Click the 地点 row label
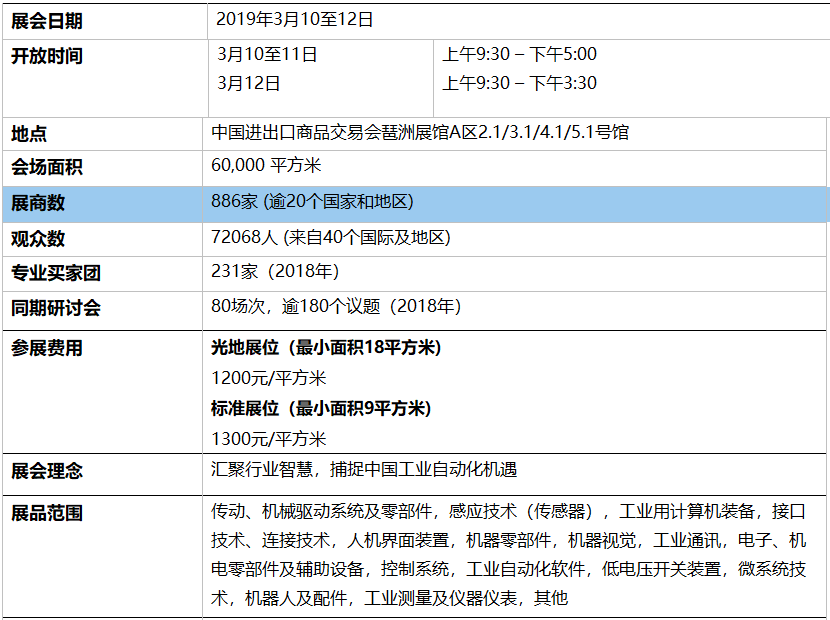 point(29,133)
